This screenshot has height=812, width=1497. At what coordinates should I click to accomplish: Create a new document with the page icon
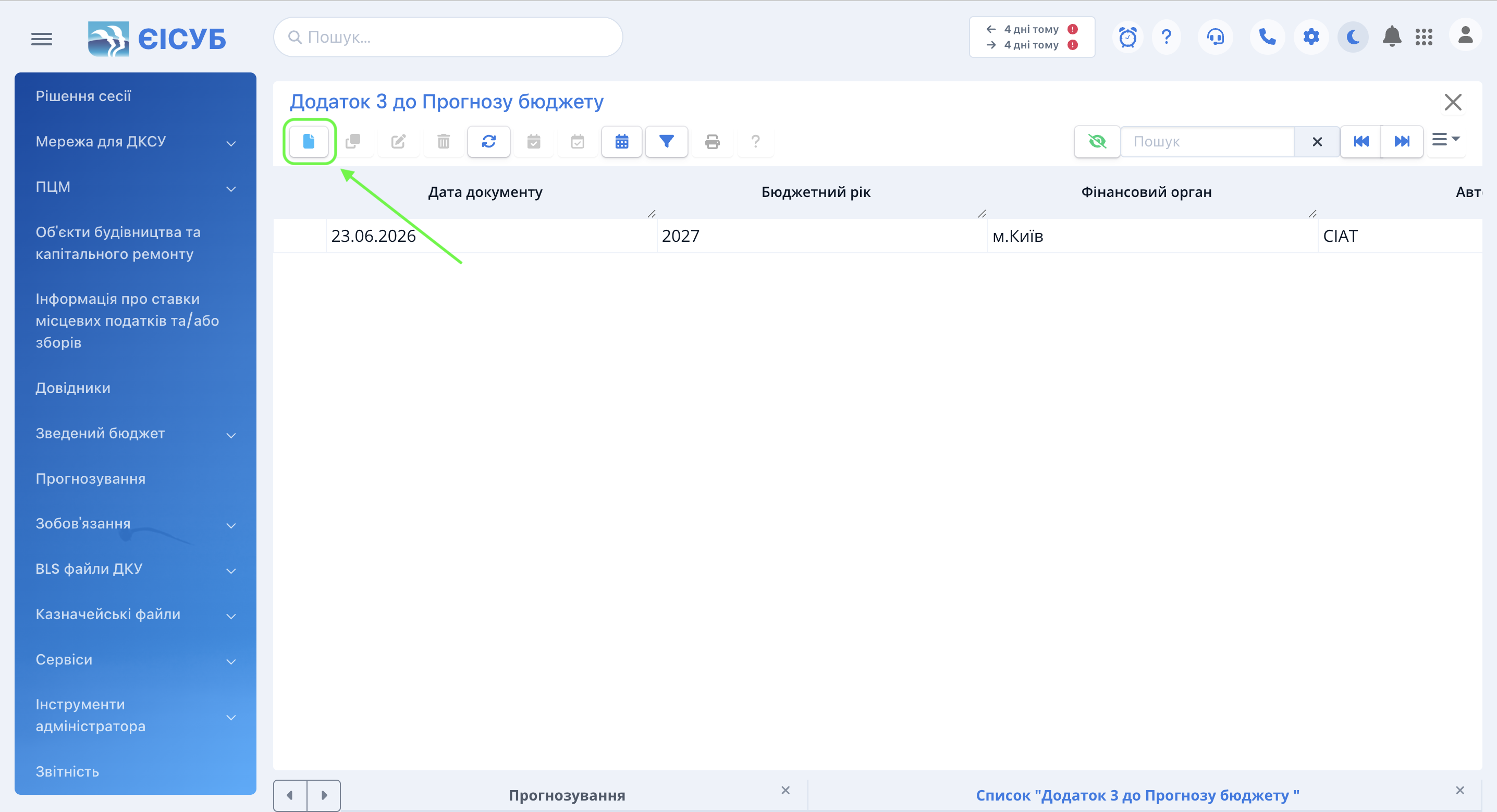[309, 141]
